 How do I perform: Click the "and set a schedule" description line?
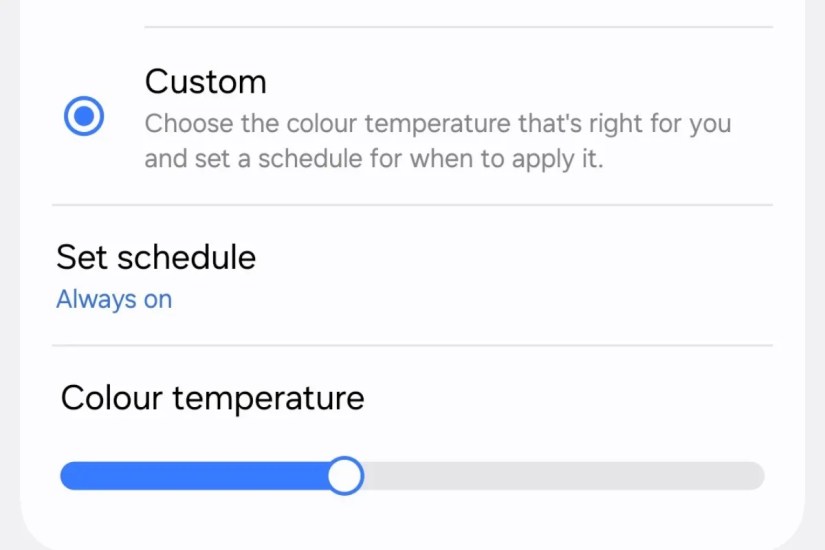click(373, 159)
